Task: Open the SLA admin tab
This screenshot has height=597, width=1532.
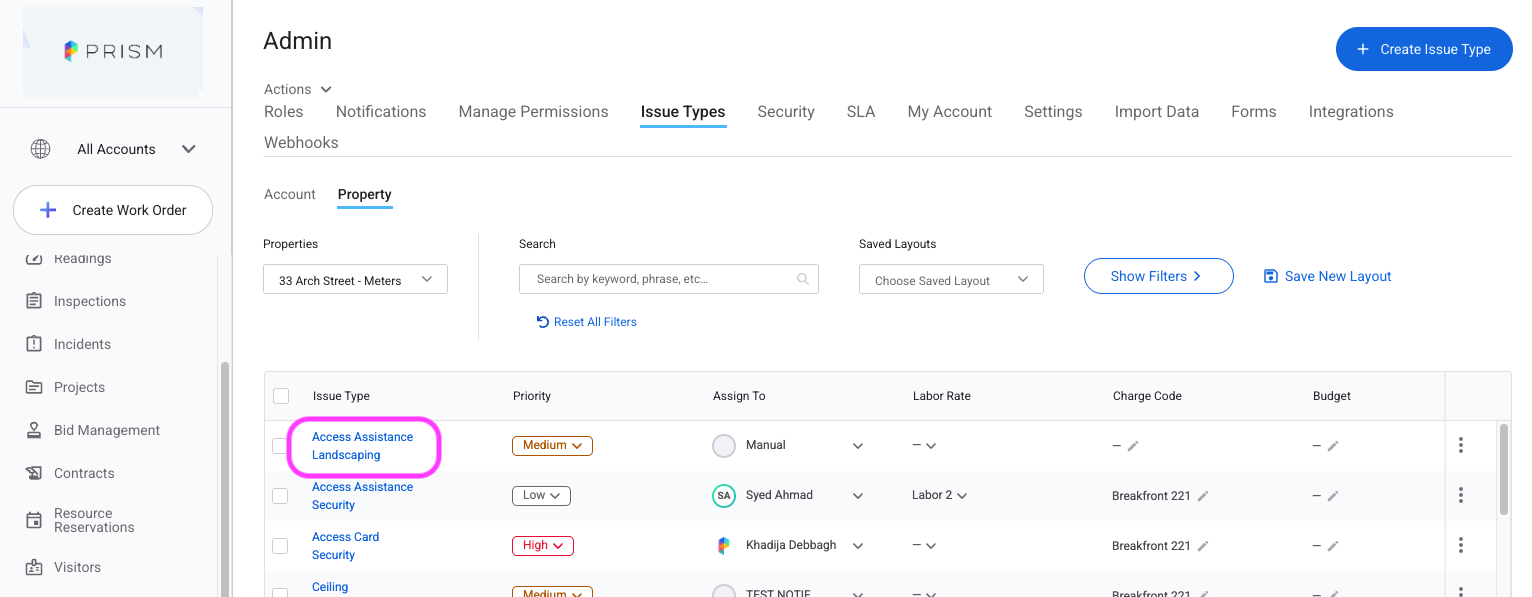Action: click(x=860, y=111)
